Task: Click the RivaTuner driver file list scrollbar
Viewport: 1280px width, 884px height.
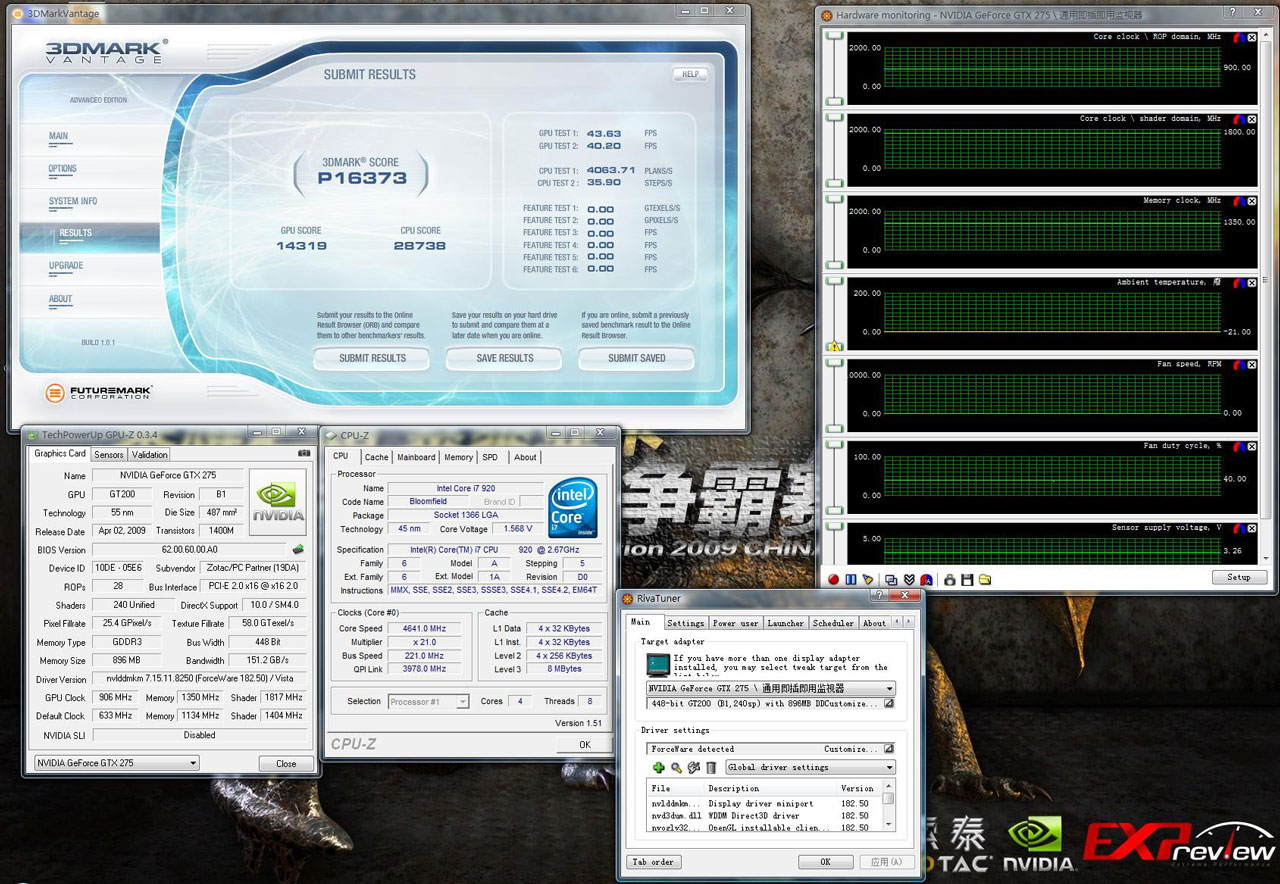Action: click(x=888, y=806)
